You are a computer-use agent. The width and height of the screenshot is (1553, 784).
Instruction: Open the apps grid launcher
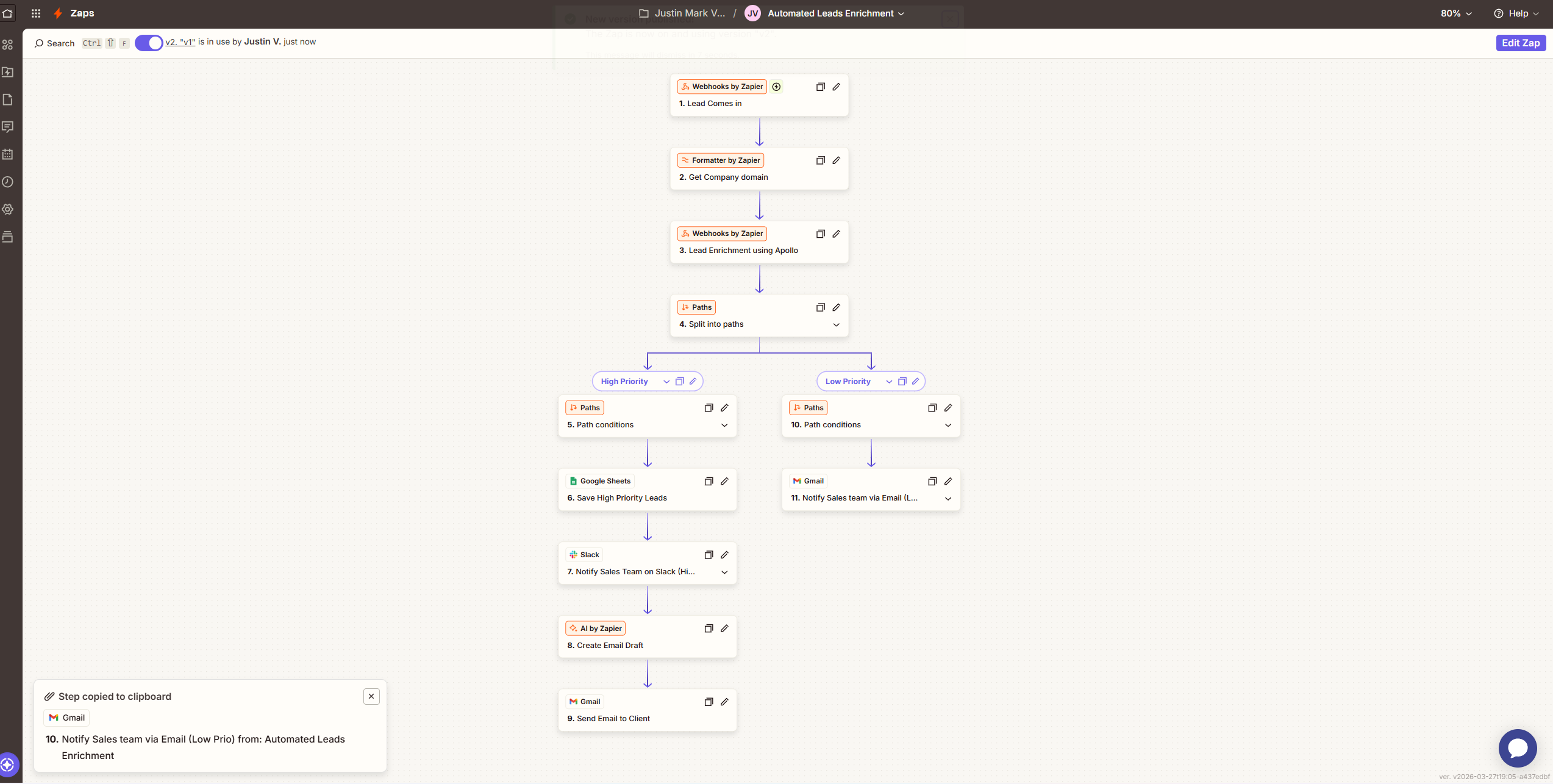[x=36, y=13]
